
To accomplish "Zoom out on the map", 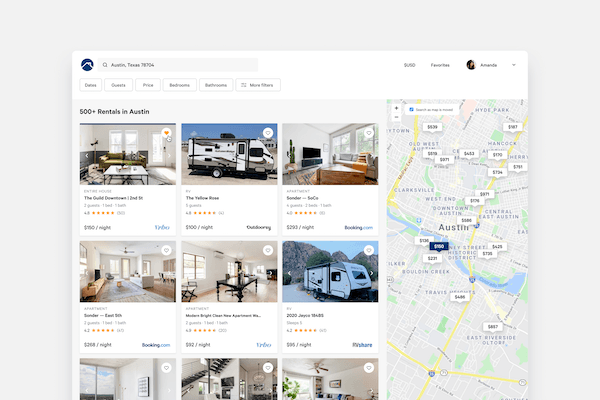I will (397, 117).
